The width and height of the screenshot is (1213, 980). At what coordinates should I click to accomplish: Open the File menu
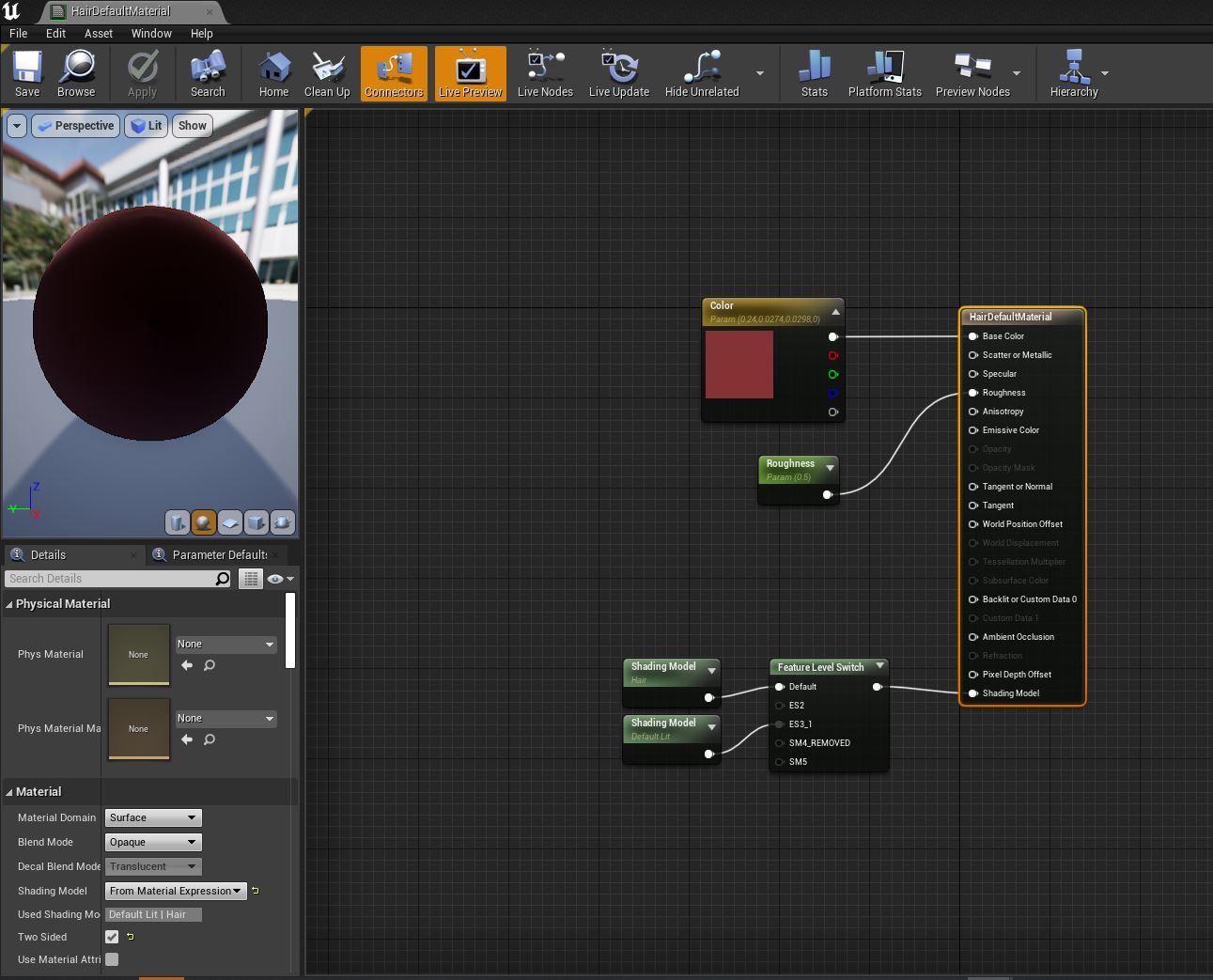tap(19, 33)
